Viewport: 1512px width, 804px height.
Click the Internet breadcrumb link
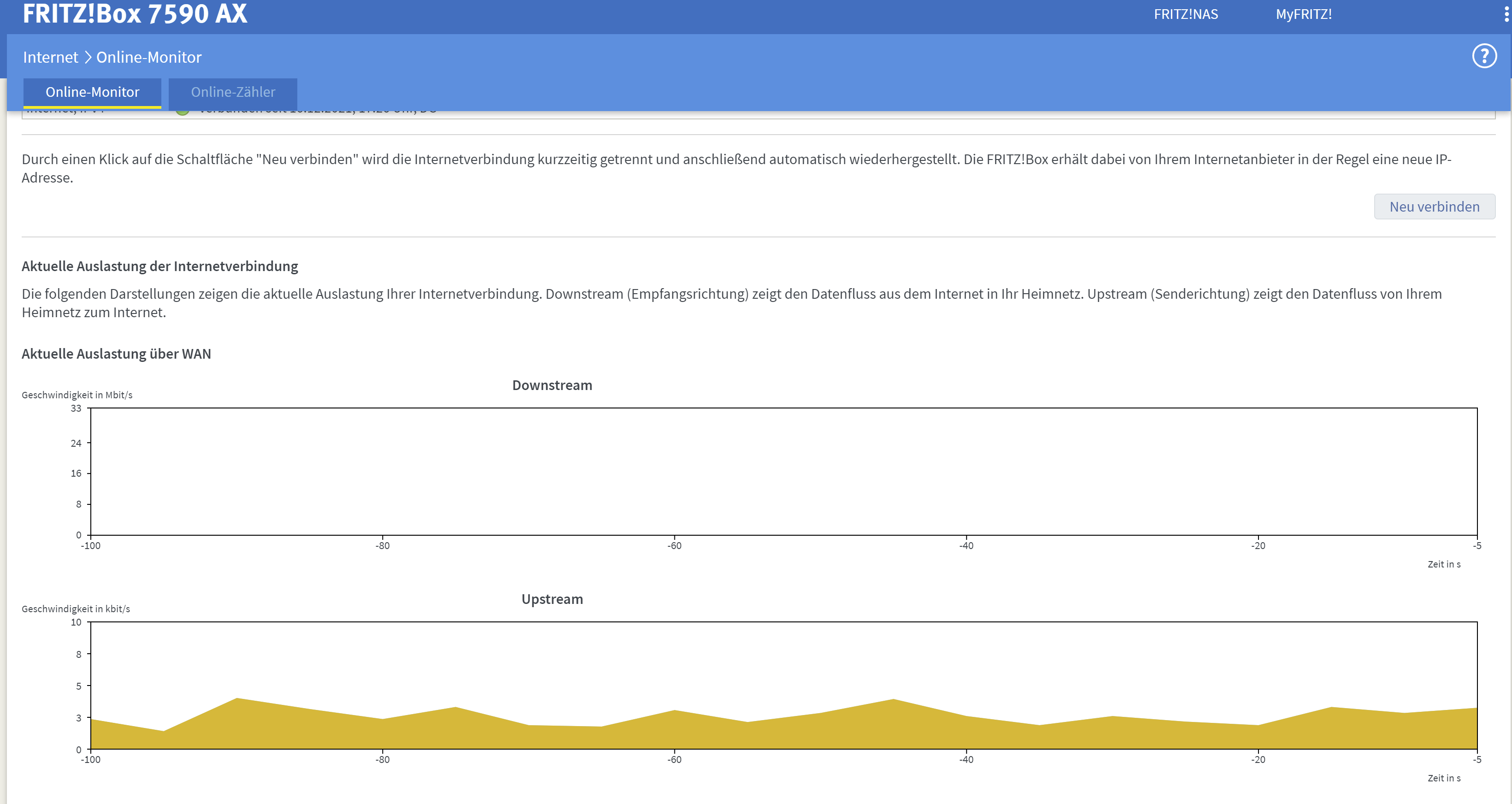click(51, 57)
